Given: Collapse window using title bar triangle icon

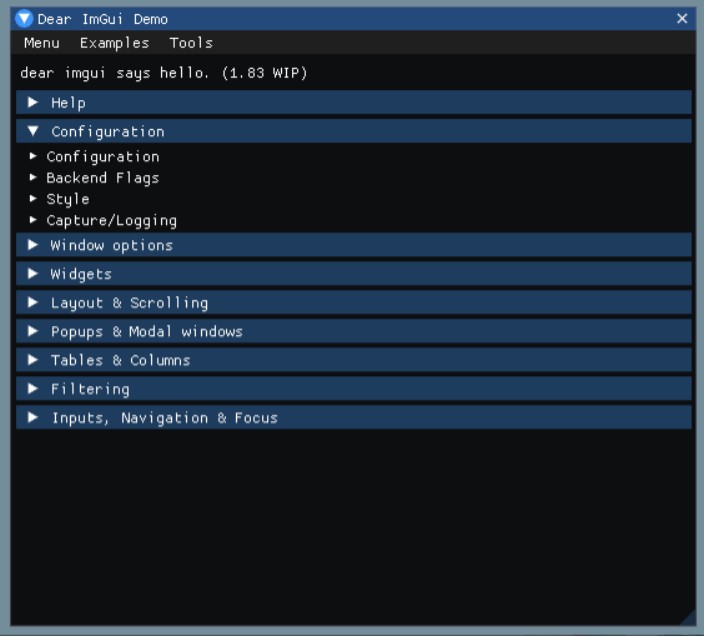Looking at the screenshot, I should coord(24,19).
